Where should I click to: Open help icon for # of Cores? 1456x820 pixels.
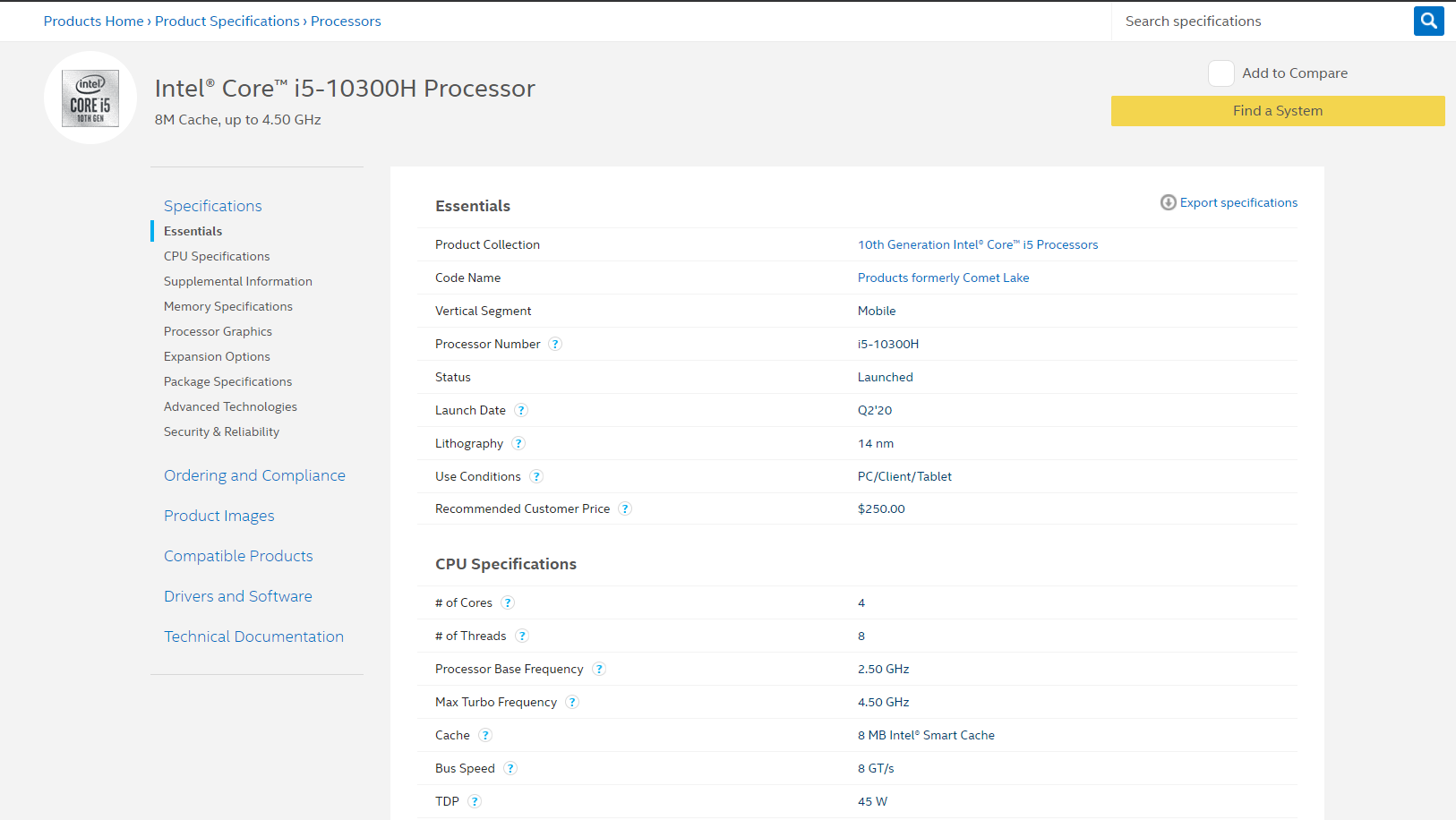508,602
